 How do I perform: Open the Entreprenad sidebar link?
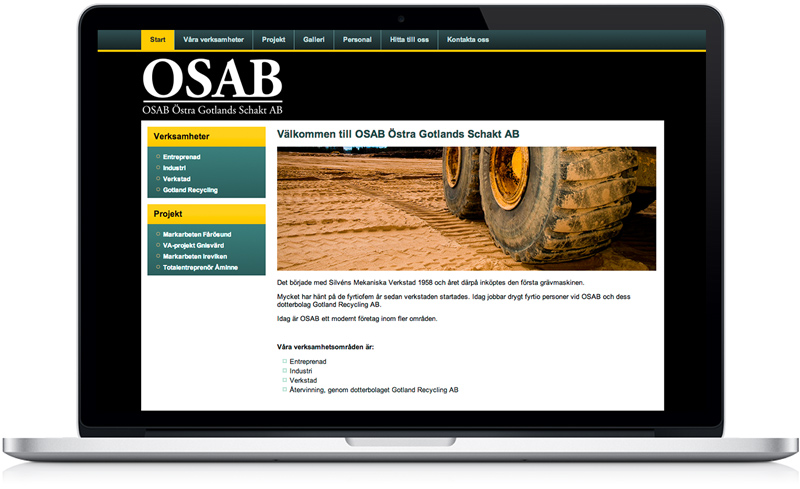coord(182,157)
